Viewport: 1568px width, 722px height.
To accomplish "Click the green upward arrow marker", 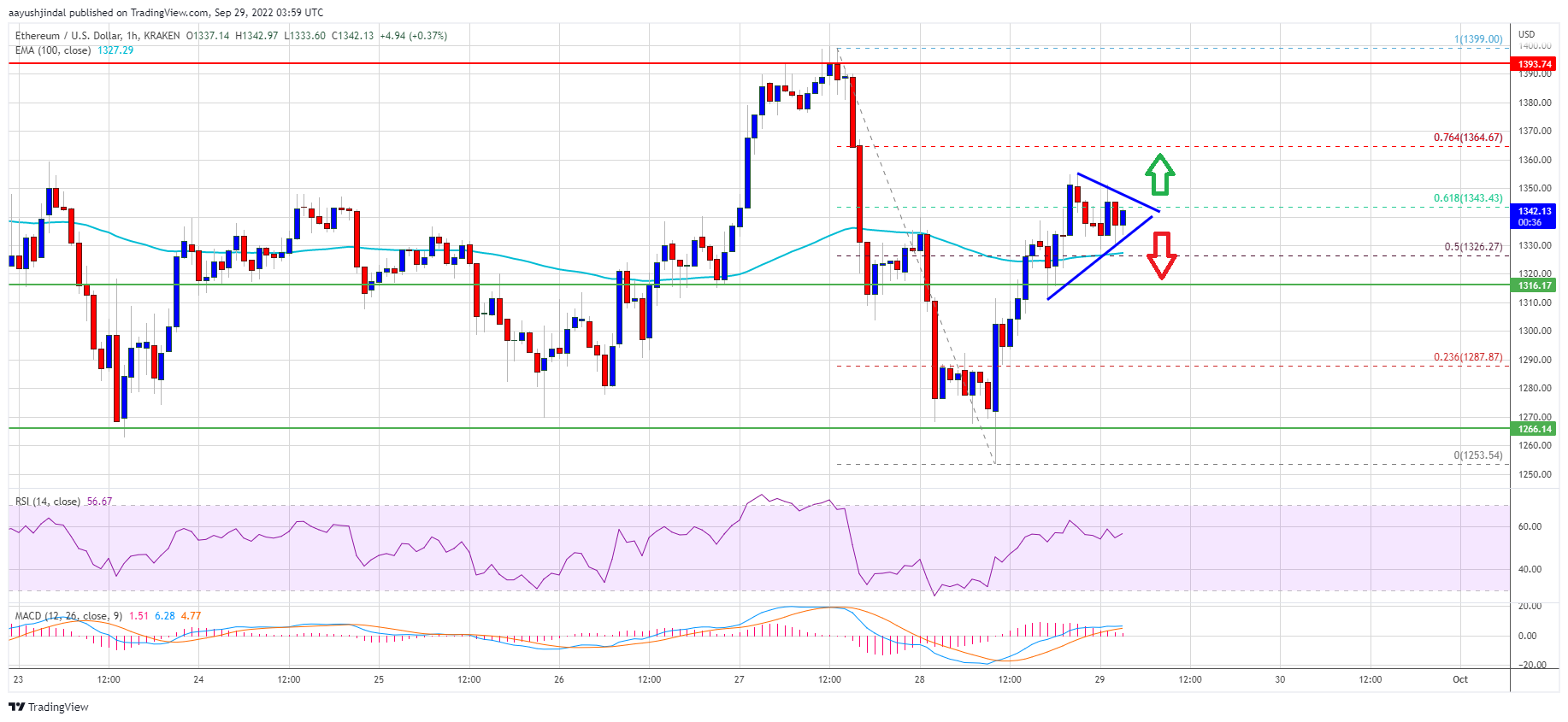I will (x=1159, y=174).
